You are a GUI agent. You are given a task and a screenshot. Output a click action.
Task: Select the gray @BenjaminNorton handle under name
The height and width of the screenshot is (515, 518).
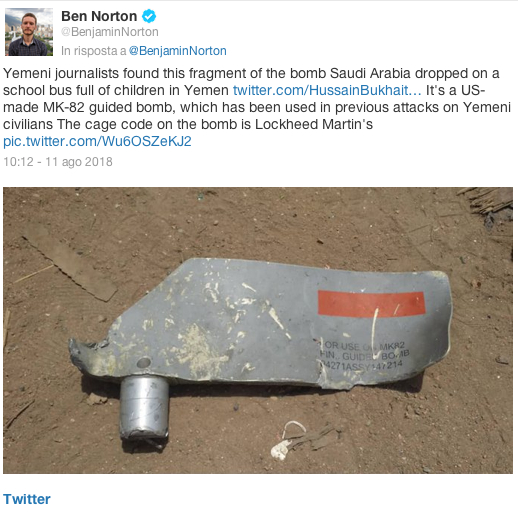(x=110, y=32)
